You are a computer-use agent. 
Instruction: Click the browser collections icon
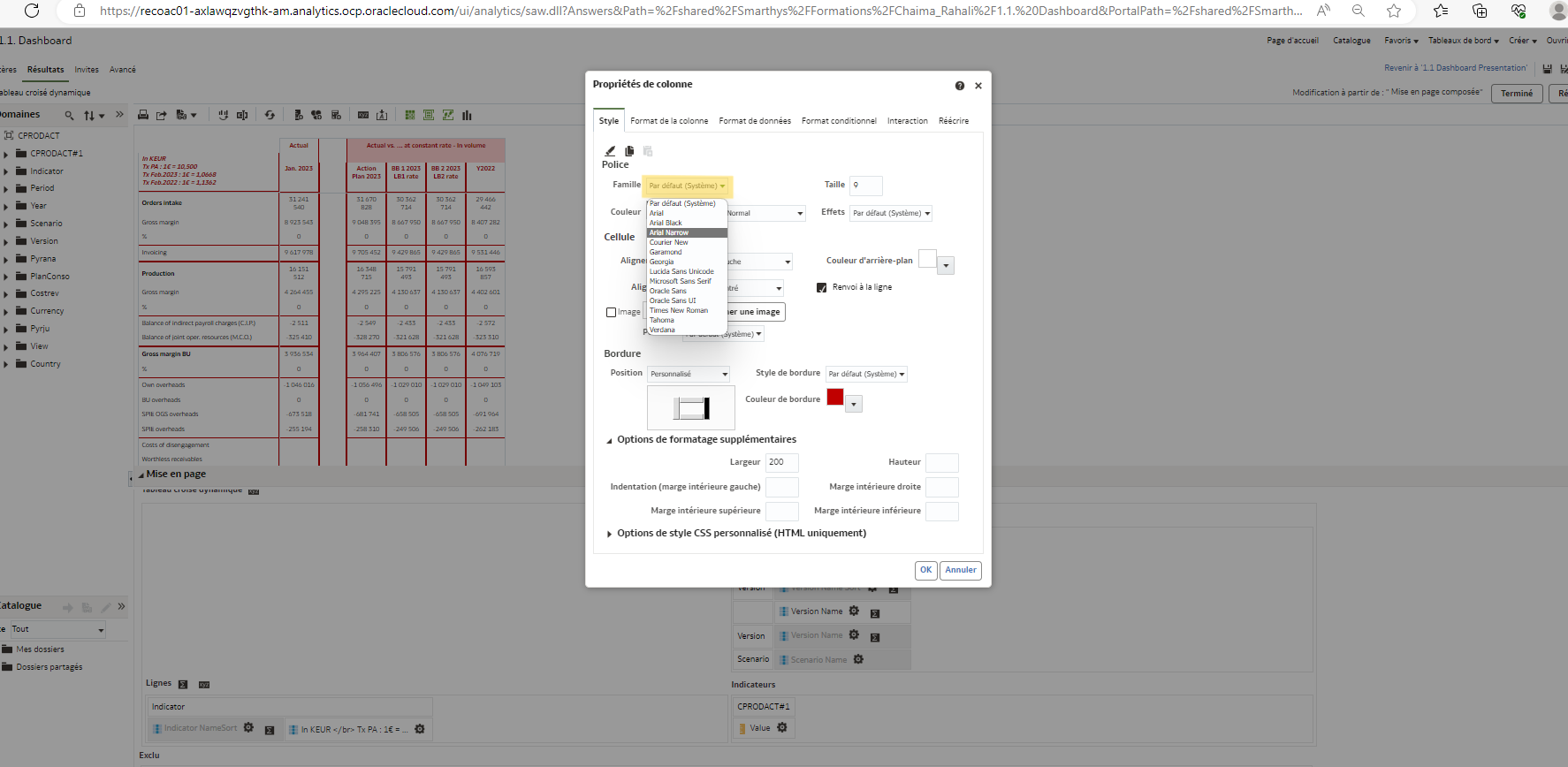pyautogui.click(x=1480, y=11)
